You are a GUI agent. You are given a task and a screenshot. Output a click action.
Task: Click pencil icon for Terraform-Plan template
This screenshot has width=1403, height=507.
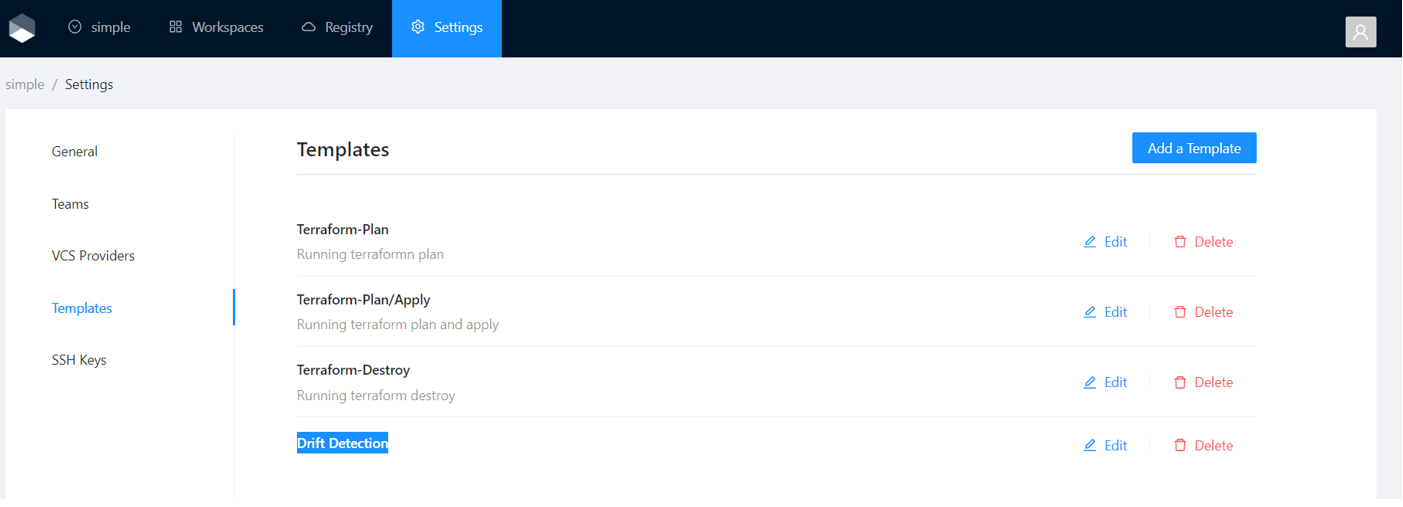click(1090, 242)
